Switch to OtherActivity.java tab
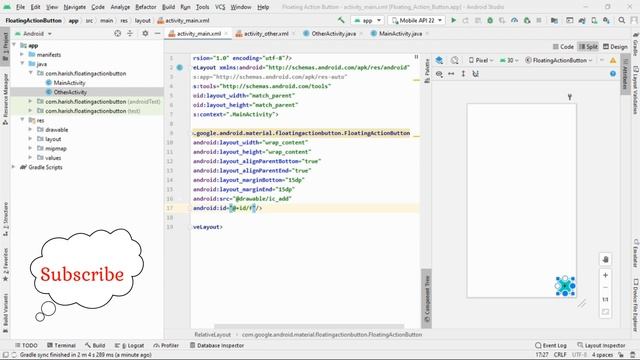This screenshot has height=360, width=640. (x=333, y=33)
